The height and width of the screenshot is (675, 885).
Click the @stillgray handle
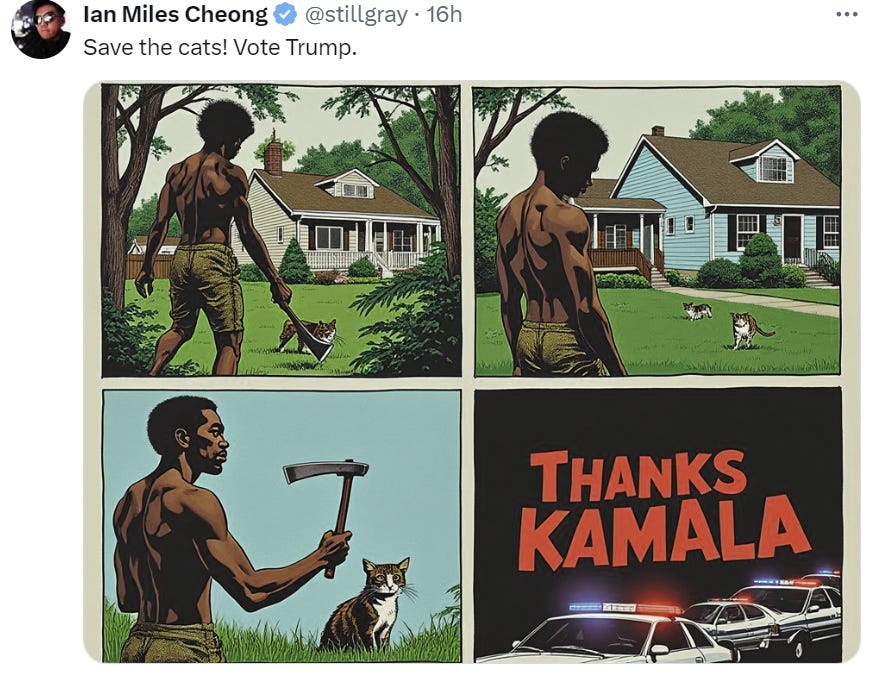356,15
